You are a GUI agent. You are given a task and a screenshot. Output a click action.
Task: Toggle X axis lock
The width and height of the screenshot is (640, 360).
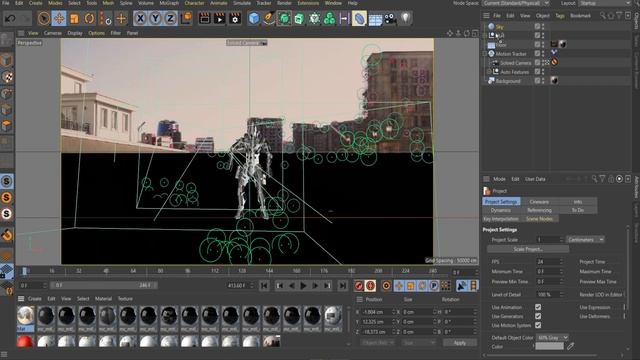tap(140, 18)
